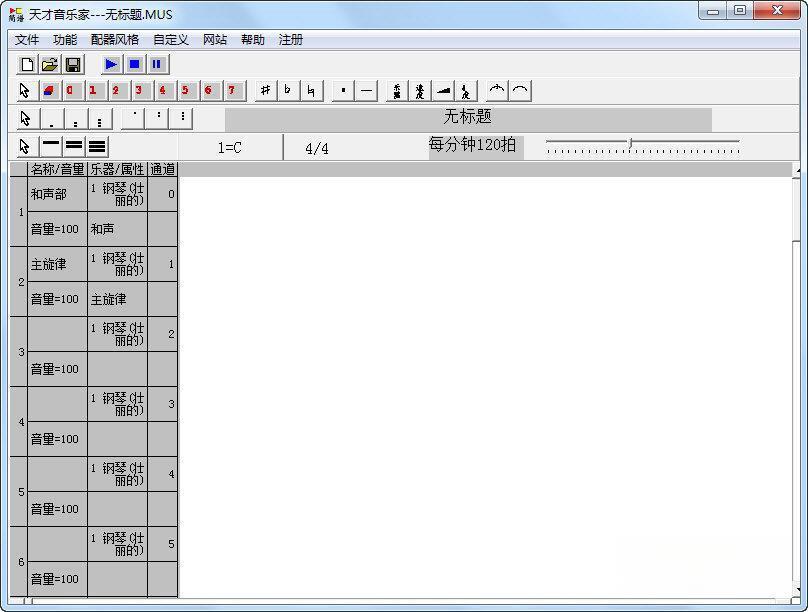The width and height of the screenshot is (808, 612).
Task: Select the eraser tool icon
Action: [x=49, y=91]
